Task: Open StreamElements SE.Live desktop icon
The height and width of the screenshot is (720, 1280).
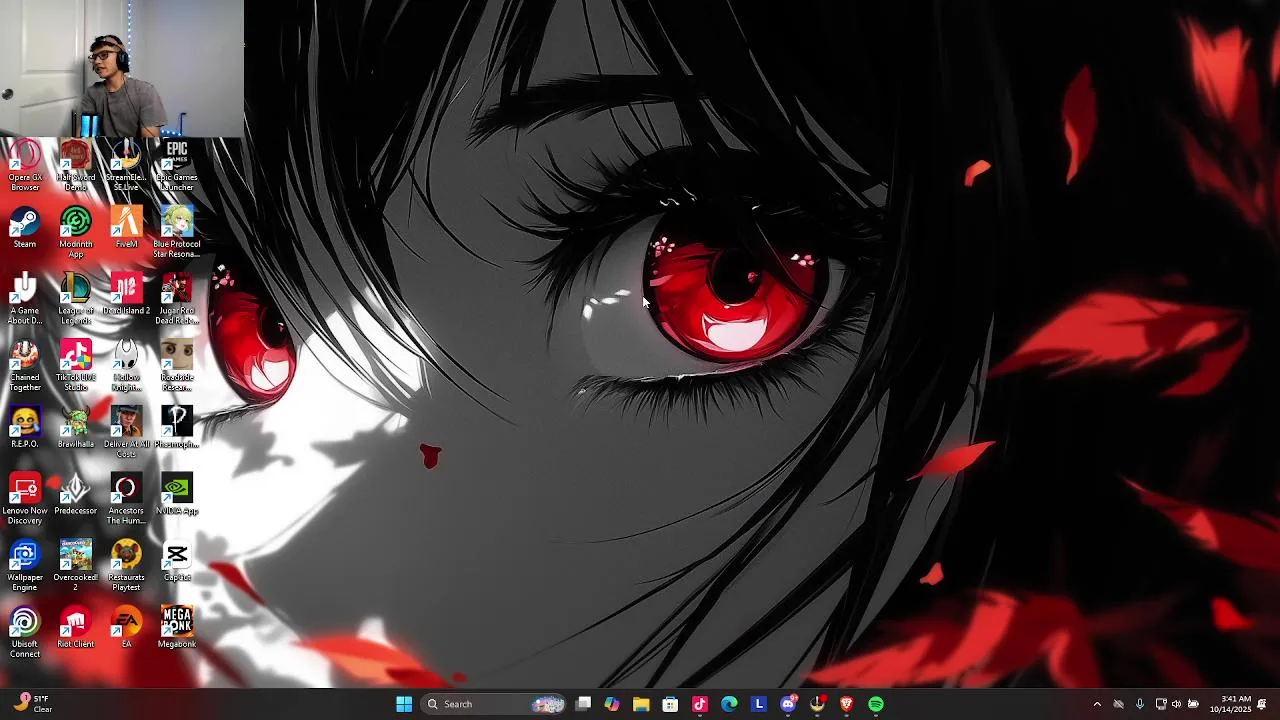Action: pyautogui.click(x=126, y=166)
